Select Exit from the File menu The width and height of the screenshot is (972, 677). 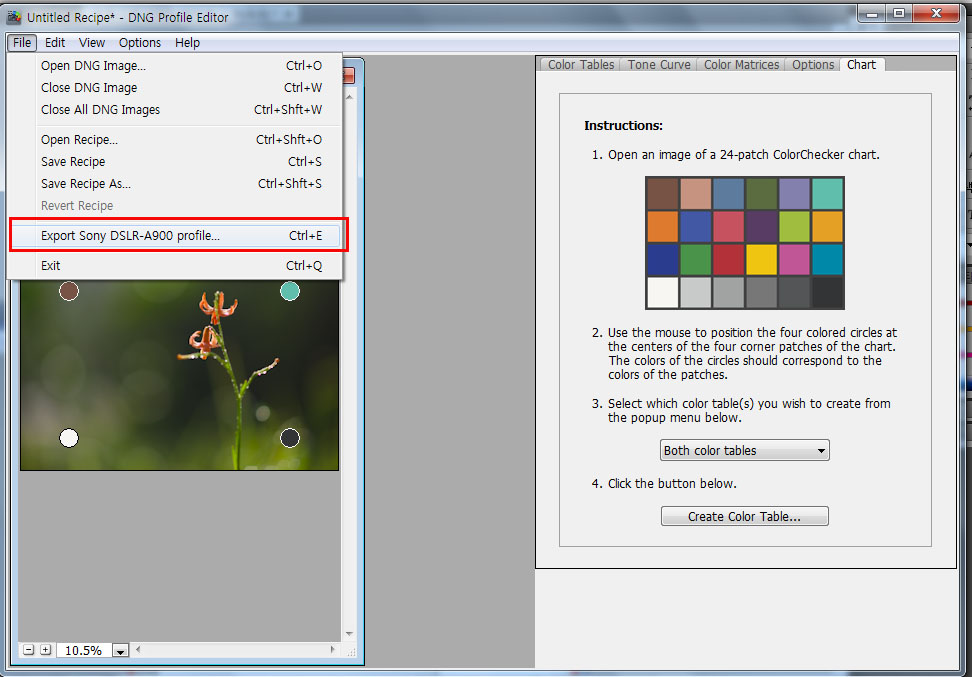[x=51, y=266]
